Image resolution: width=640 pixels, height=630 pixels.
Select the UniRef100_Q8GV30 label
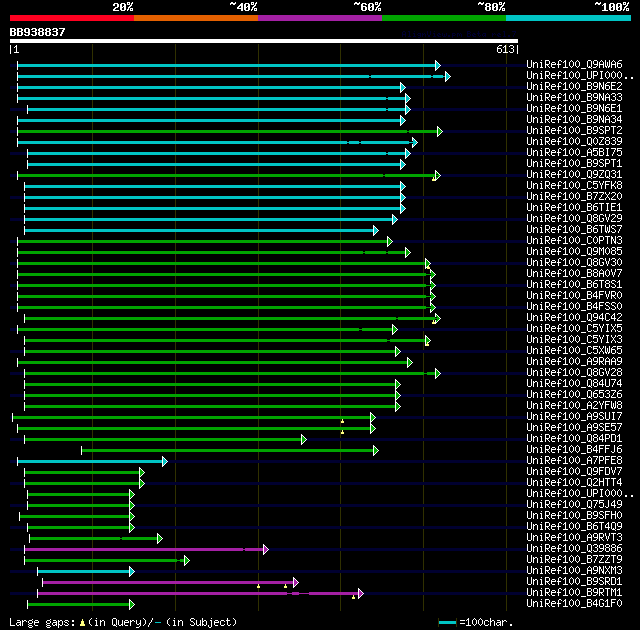pos(574,262)
